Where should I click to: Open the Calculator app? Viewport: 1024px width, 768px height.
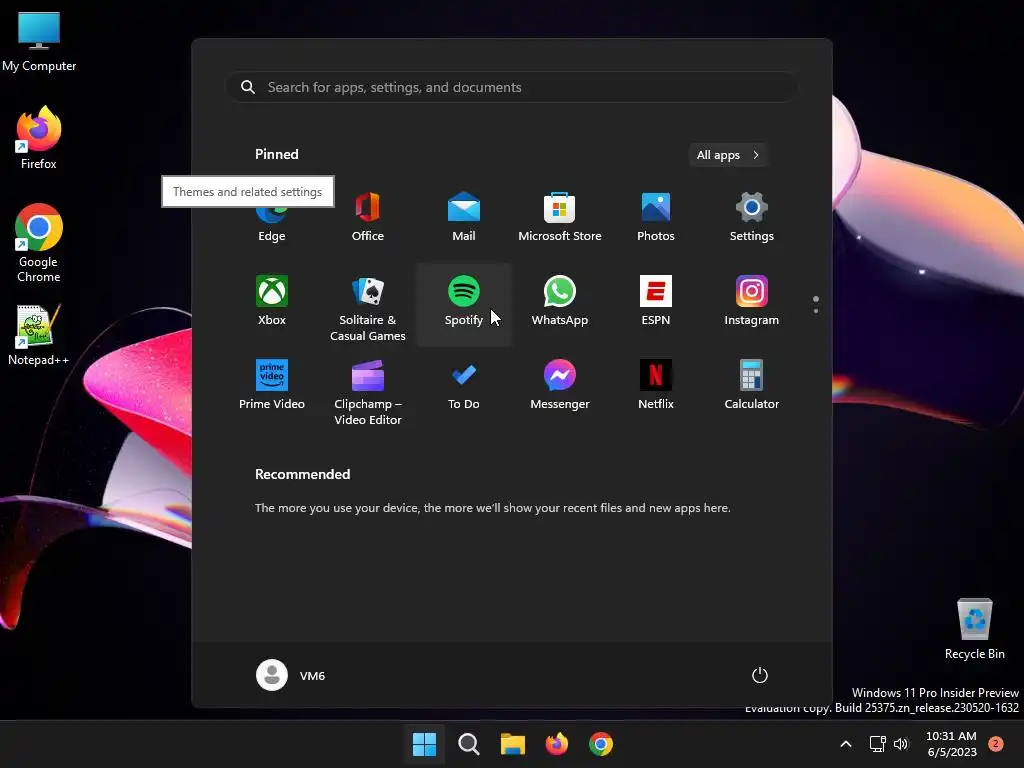(x=752, y=385)
